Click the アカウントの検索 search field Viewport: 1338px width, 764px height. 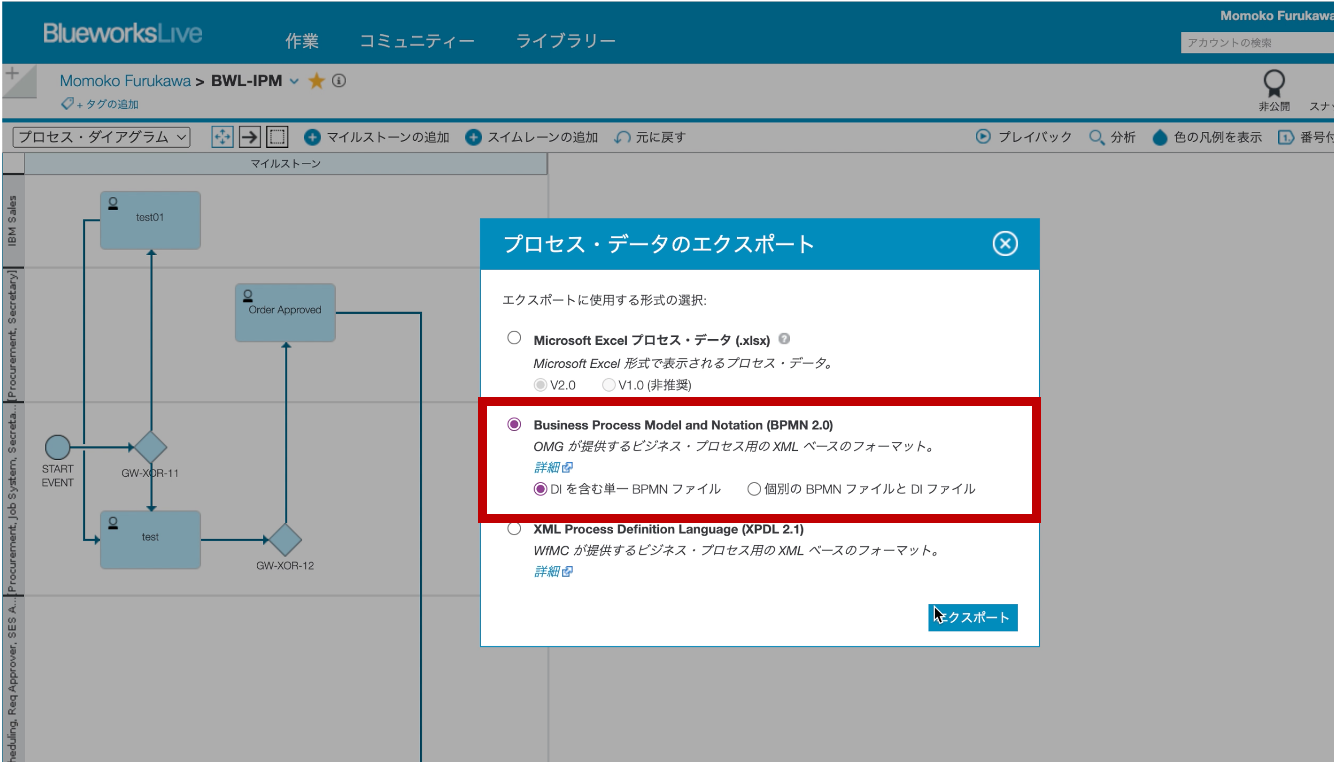tap(1255, 44)
